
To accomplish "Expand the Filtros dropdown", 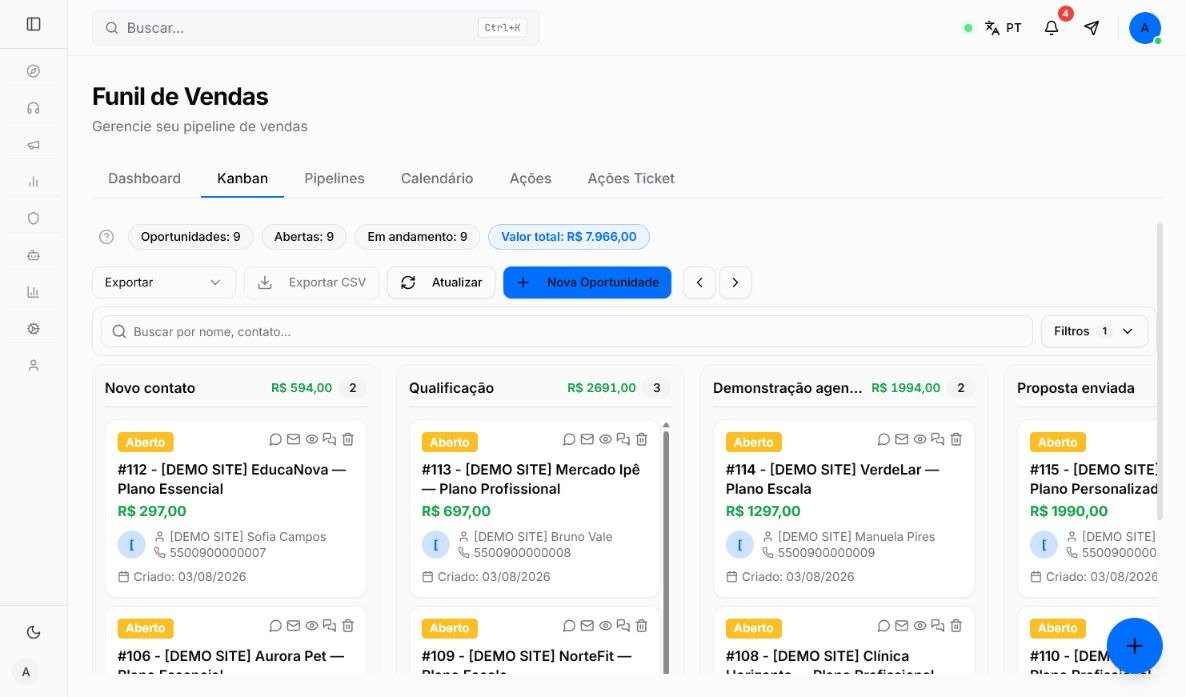I will tap(1094, 331).
